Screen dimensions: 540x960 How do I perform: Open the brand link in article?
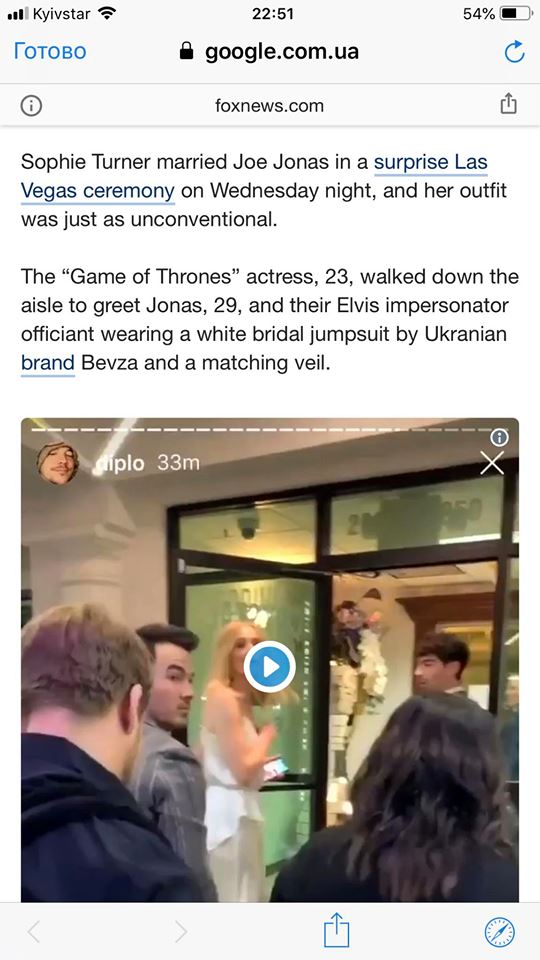tap(48, 363)
